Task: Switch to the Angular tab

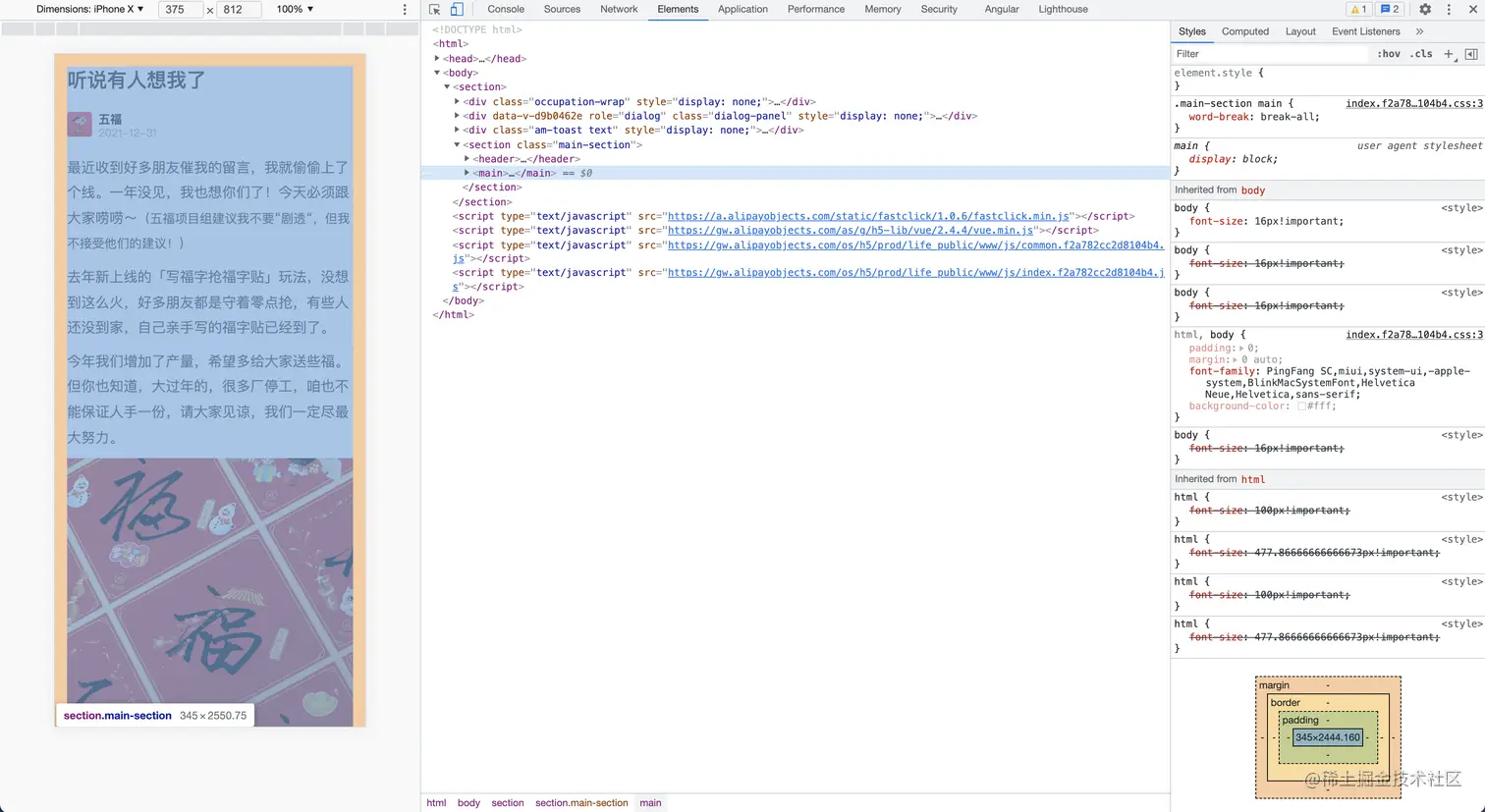Action: point(1002,9)
